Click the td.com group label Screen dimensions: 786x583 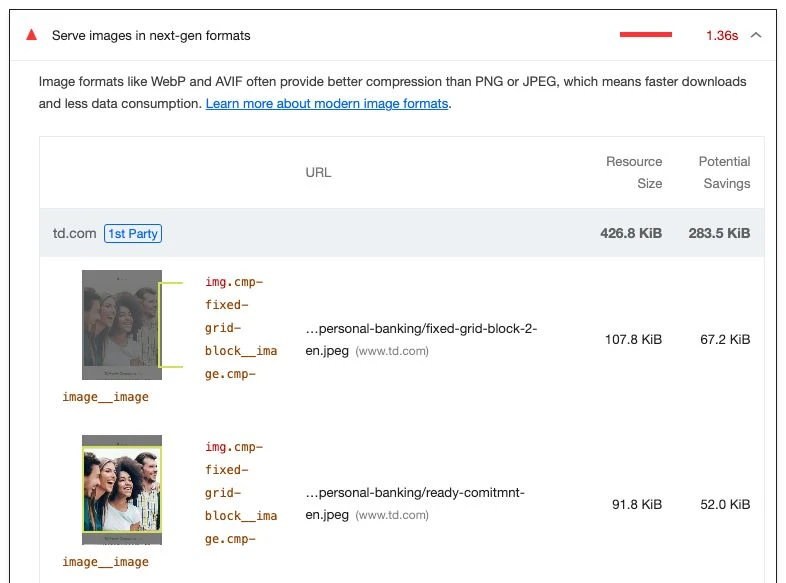pos(74,233)
